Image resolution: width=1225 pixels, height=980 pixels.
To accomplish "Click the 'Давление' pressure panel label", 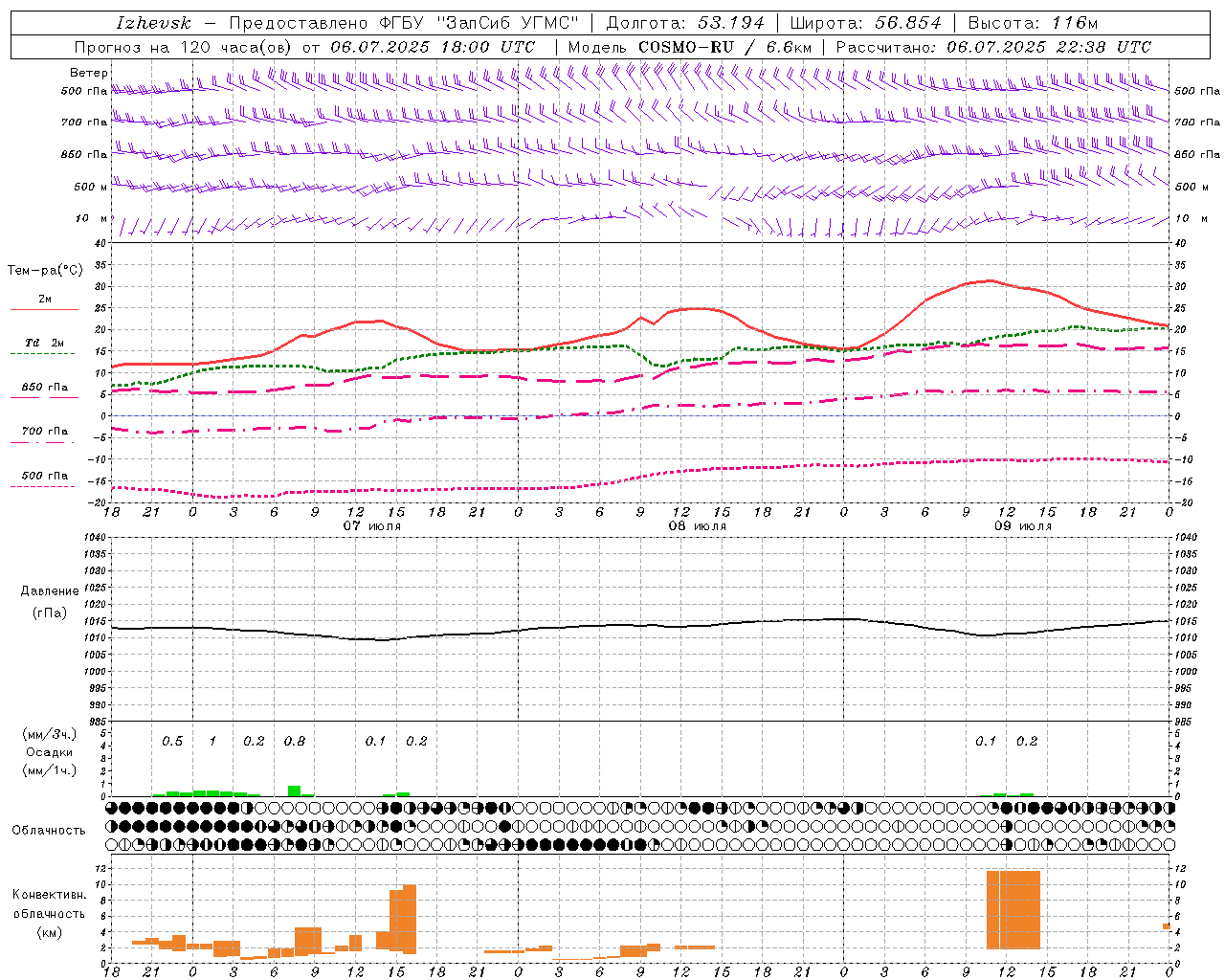I will [49, 591].
